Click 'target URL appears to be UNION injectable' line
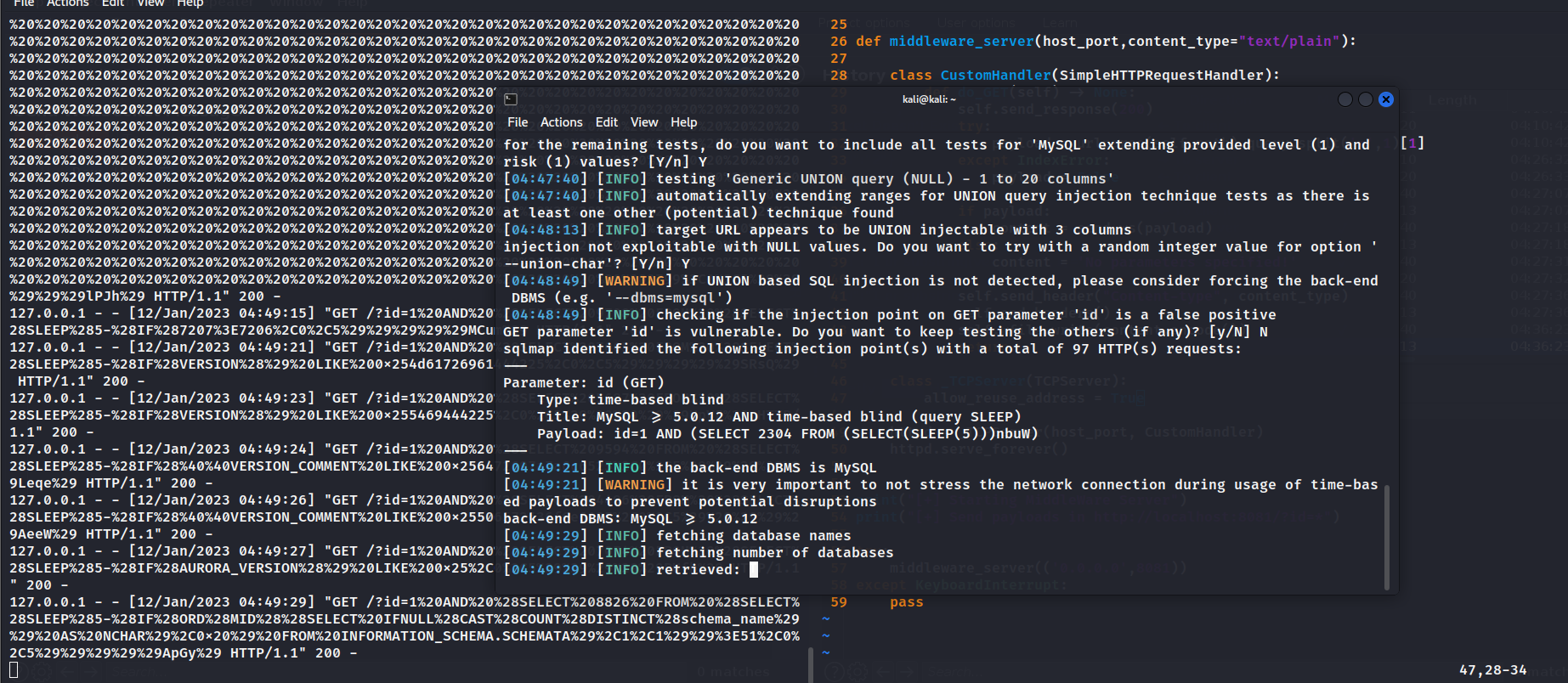The width and height of the screenshot is (1568, 683). pos(818,229)
